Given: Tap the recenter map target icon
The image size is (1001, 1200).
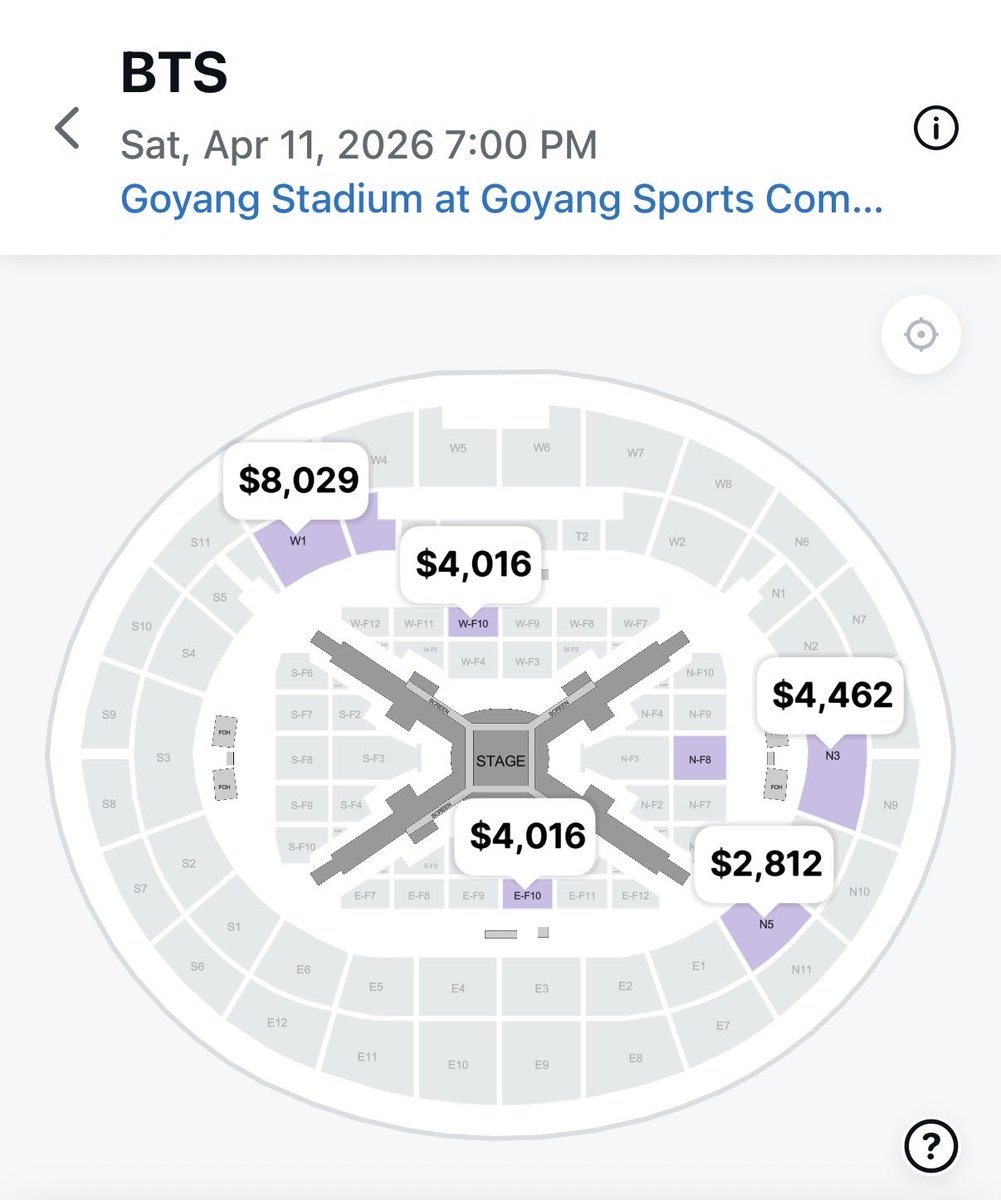Looking at the screenshot, I should click(x=920, y=335).
